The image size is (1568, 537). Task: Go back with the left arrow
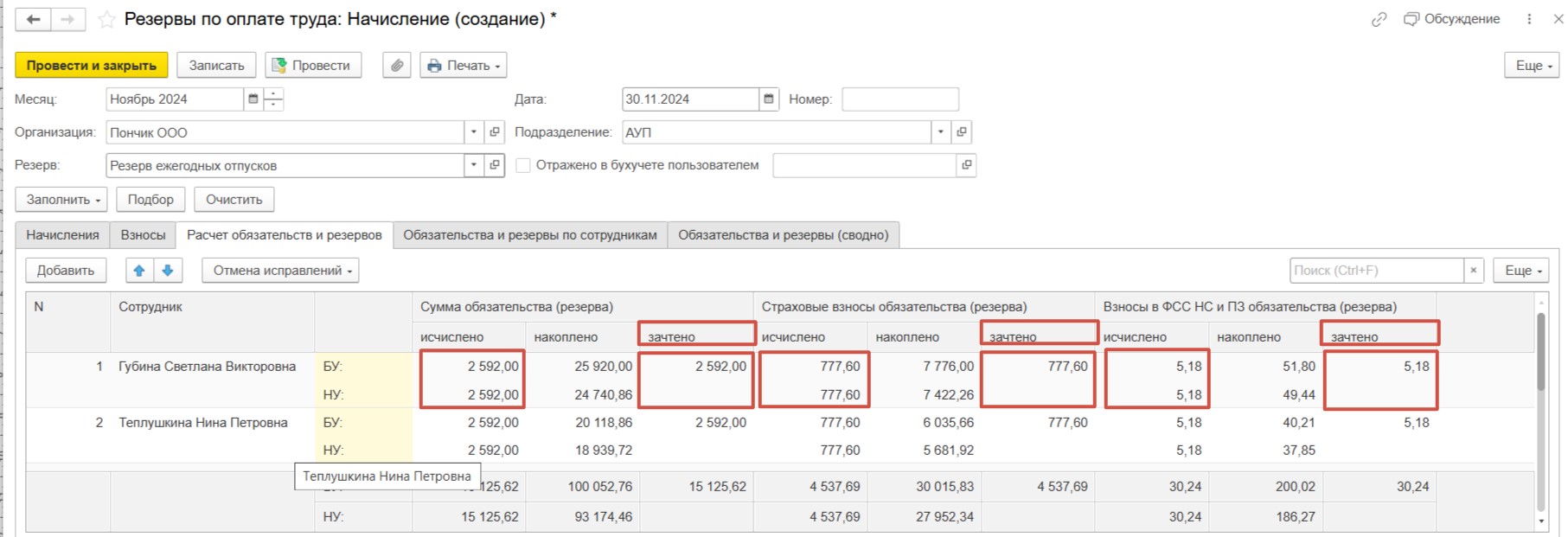coord(33,19)
